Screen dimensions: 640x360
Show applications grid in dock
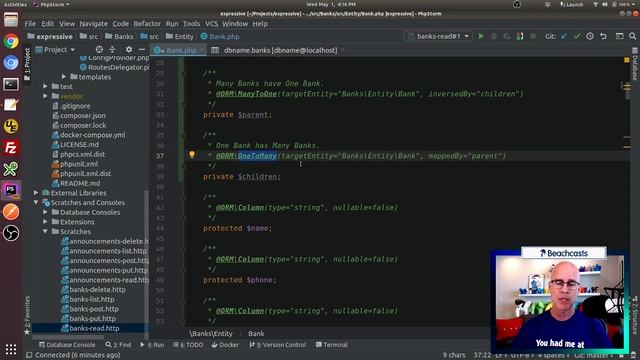point(11,349)
